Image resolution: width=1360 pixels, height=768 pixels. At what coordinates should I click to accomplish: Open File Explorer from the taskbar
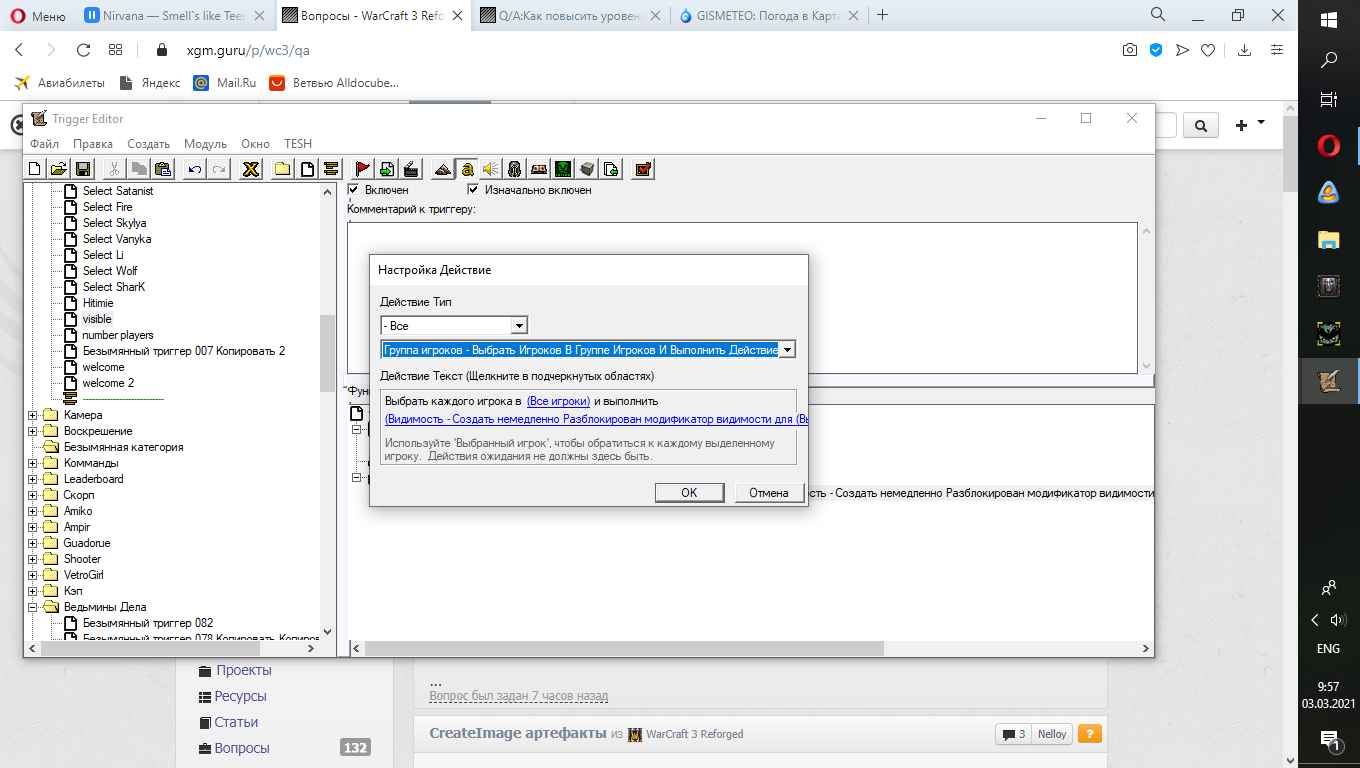pos(1329,239)
